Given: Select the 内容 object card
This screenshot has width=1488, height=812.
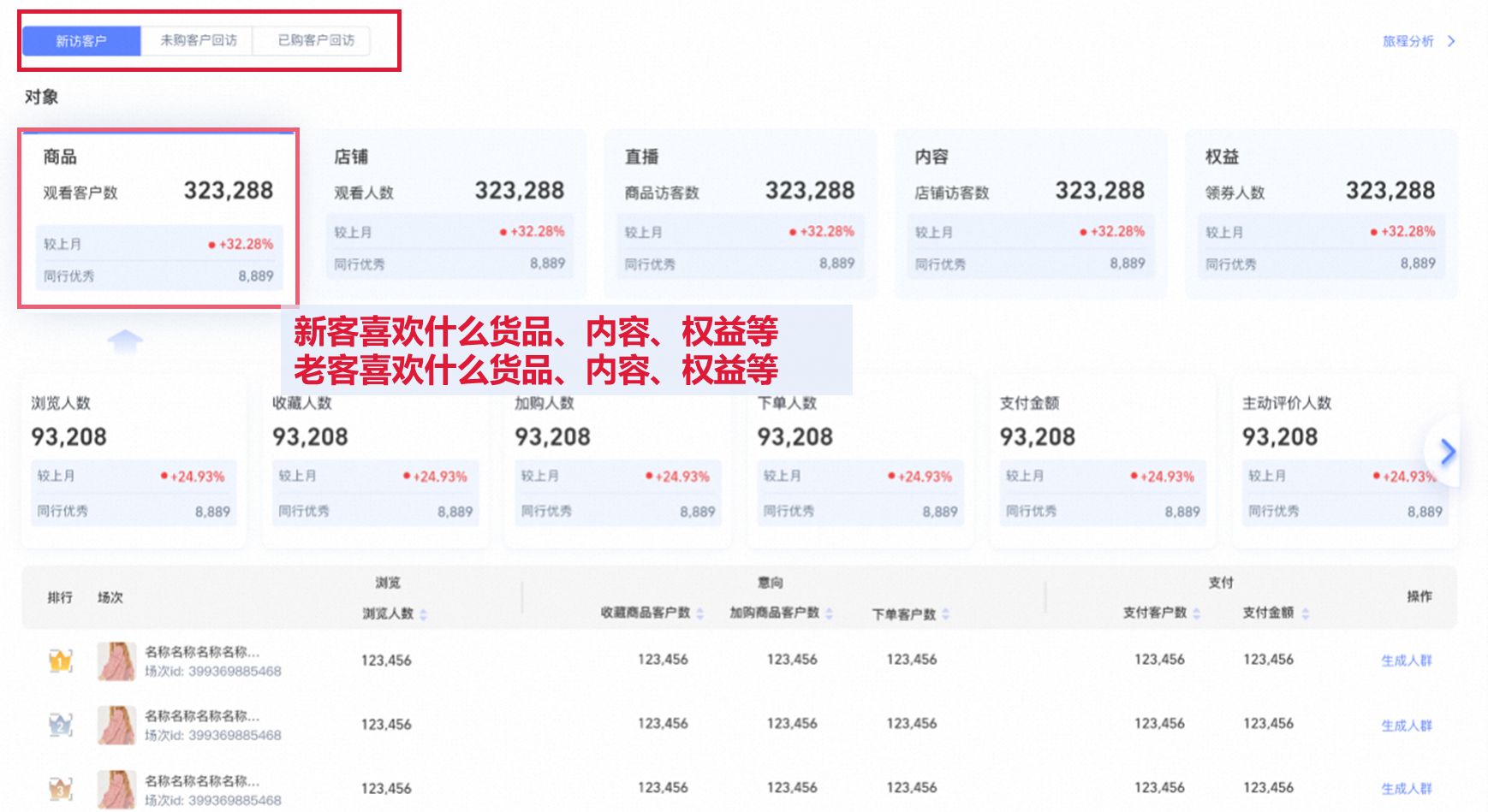Looking at the screenshot, I should pos(1031,214).
